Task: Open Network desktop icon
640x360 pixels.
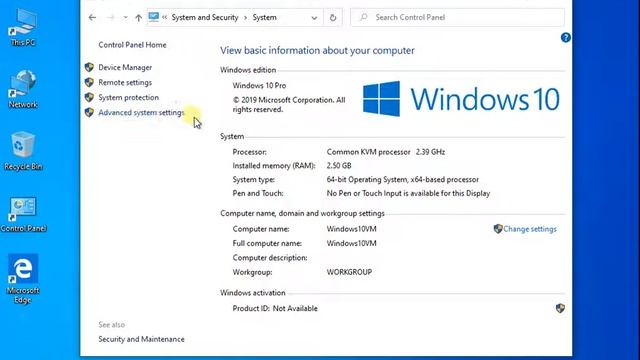Action: [23, 89]
